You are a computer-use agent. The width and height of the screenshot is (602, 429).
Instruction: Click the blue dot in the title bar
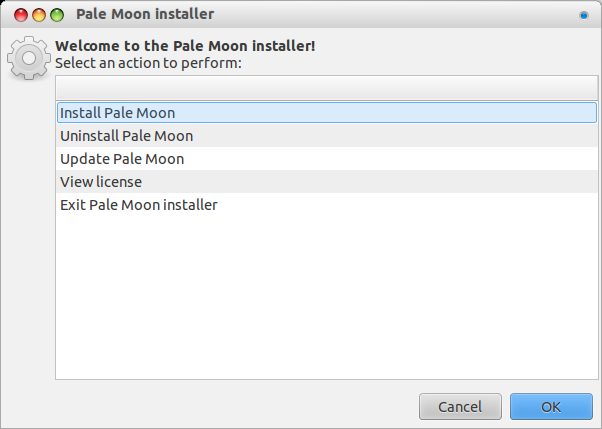coord(584,16)
